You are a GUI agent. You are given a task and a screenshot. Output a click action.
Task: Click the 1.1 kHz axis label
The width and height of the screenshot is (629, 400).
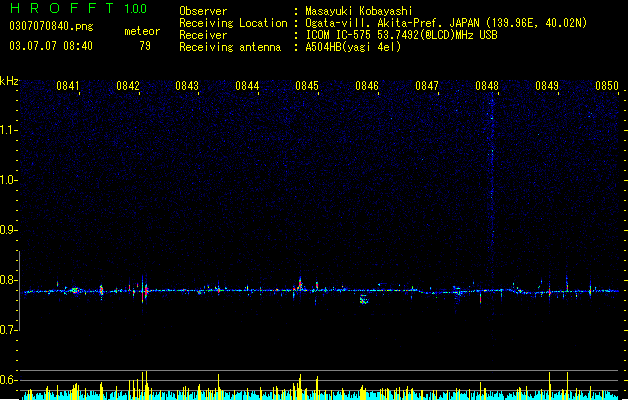[x=9, y=130]
